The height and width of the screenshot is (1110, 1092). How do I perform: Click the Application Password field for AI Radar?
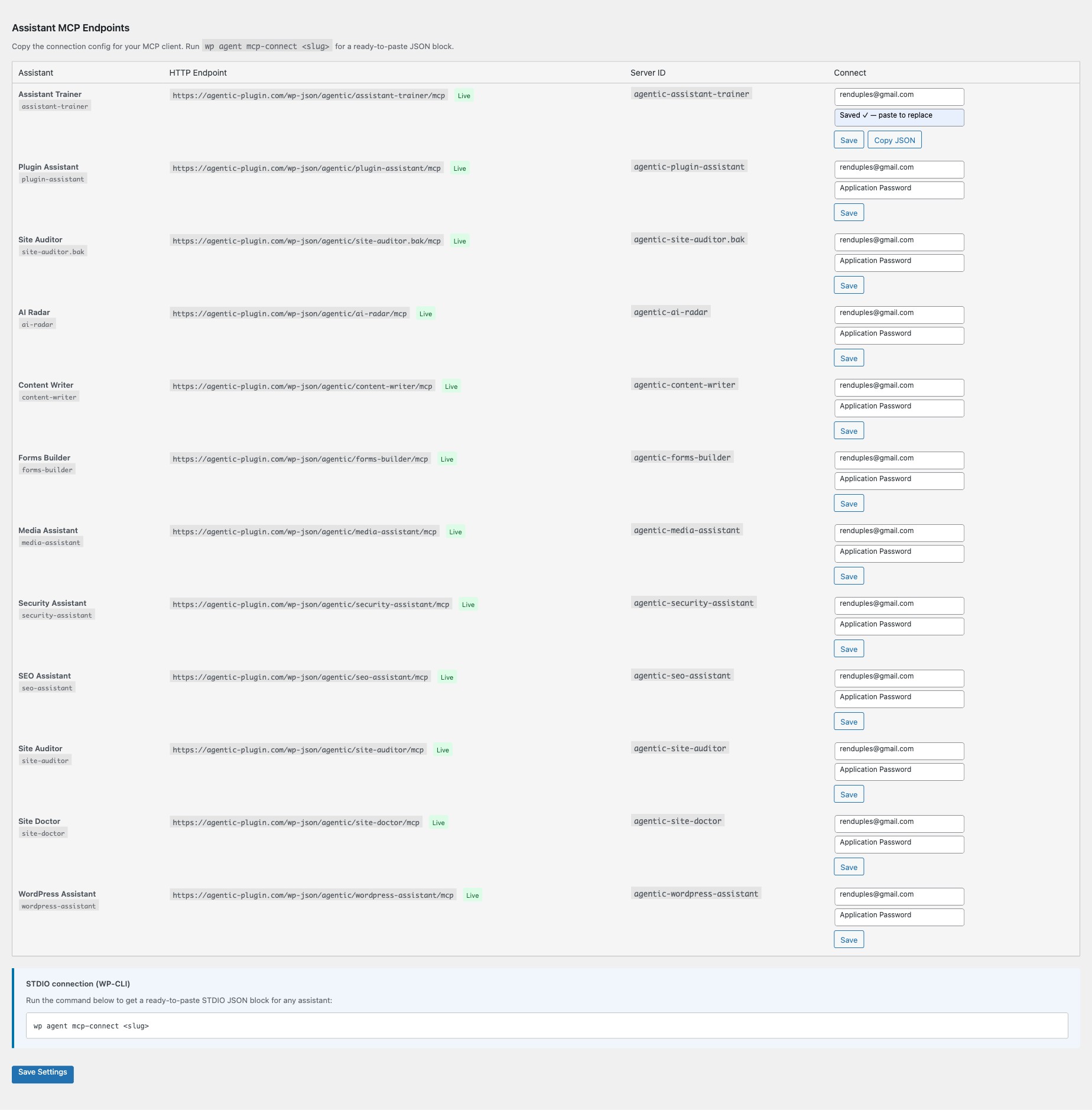(898, 335)
